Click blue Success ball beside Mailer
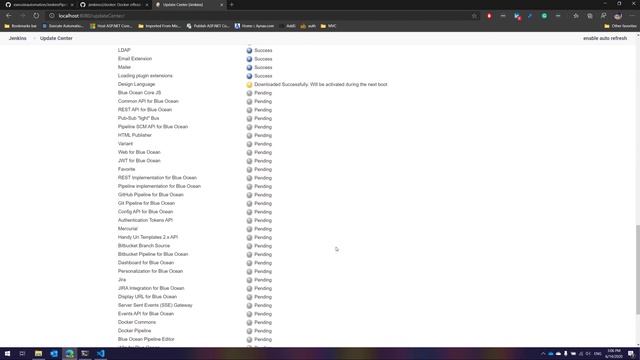 249,67
